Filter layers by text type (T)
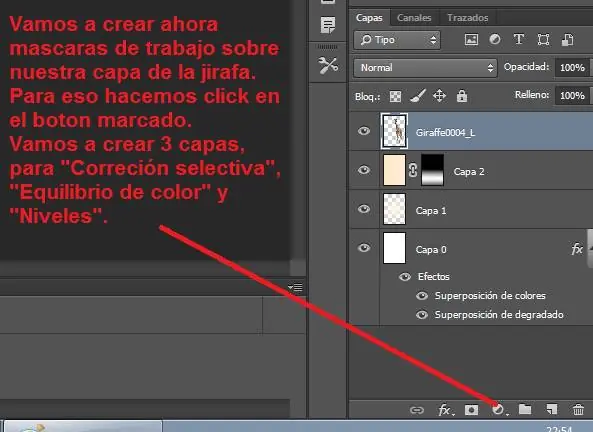The image size is (593, 432). pos(519,39)
